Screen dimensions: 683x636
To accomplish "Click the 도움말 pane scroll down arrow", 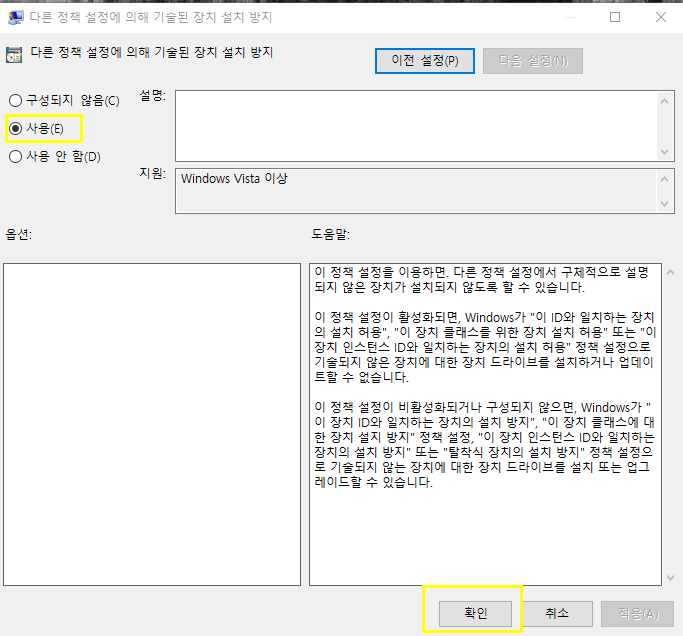I will (670, 578).
